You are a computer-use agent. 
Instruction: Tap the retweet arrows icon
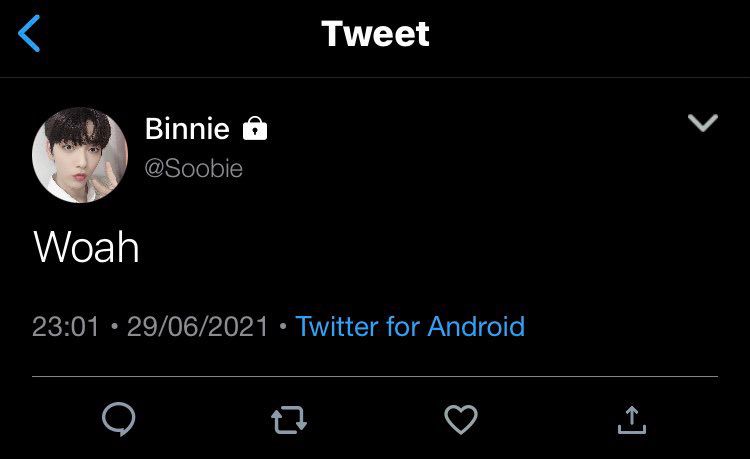tap(289, 421)
